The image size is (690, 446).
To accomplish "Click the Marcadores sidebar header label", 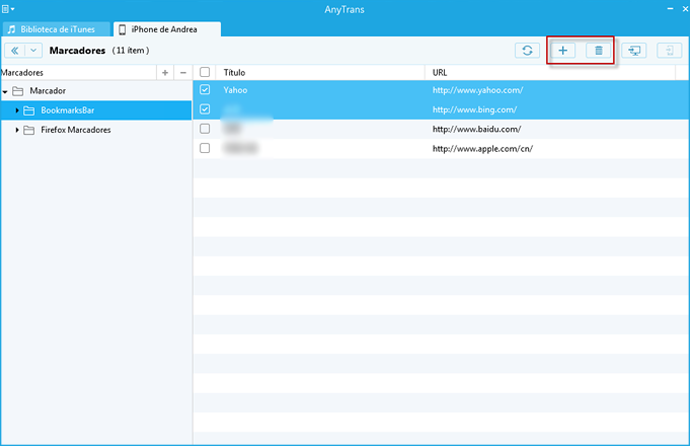I will click(x=22, y=73).
